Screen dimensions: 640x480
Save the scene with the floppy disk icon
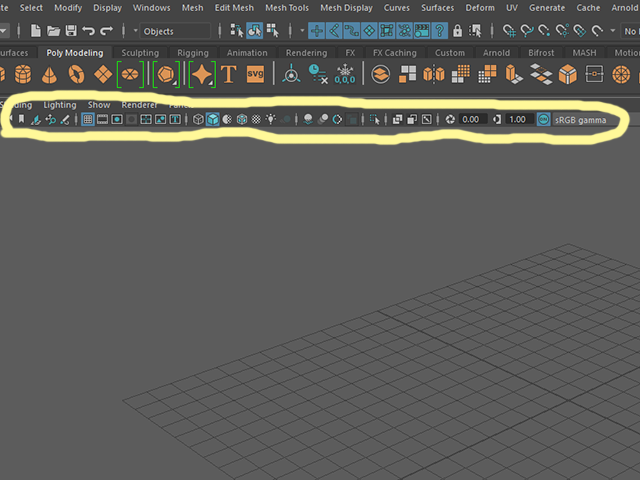click(x=71, y=31)
